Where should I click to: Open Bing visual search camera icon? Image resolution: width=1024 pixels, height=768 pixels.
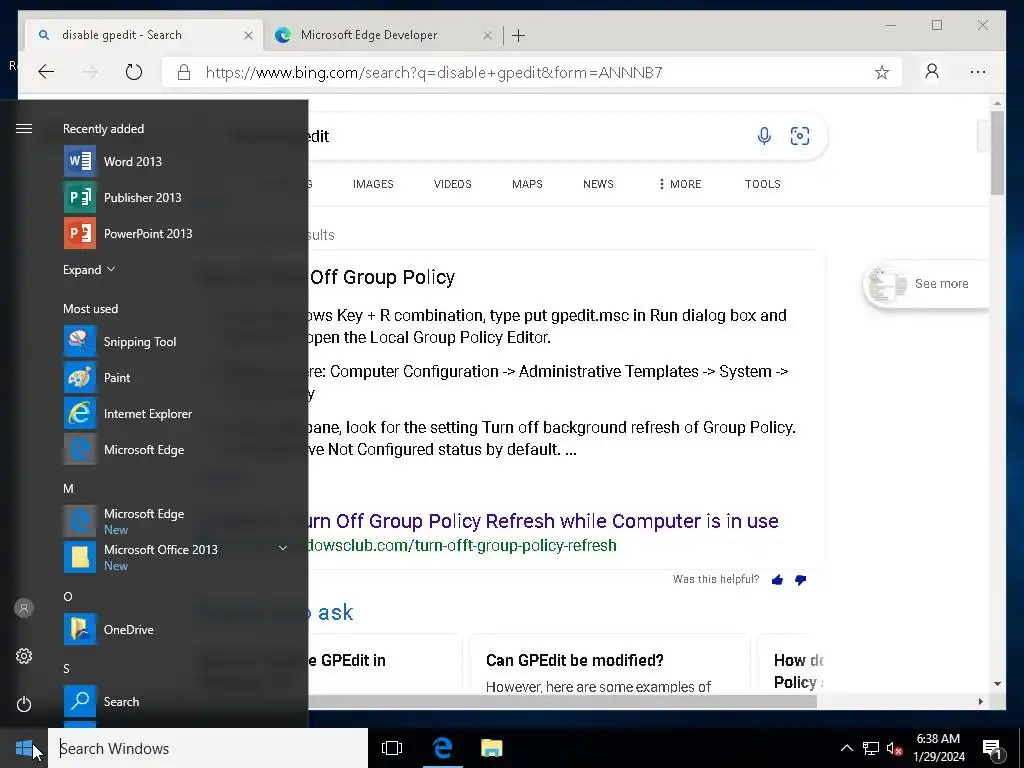point(800,136)
